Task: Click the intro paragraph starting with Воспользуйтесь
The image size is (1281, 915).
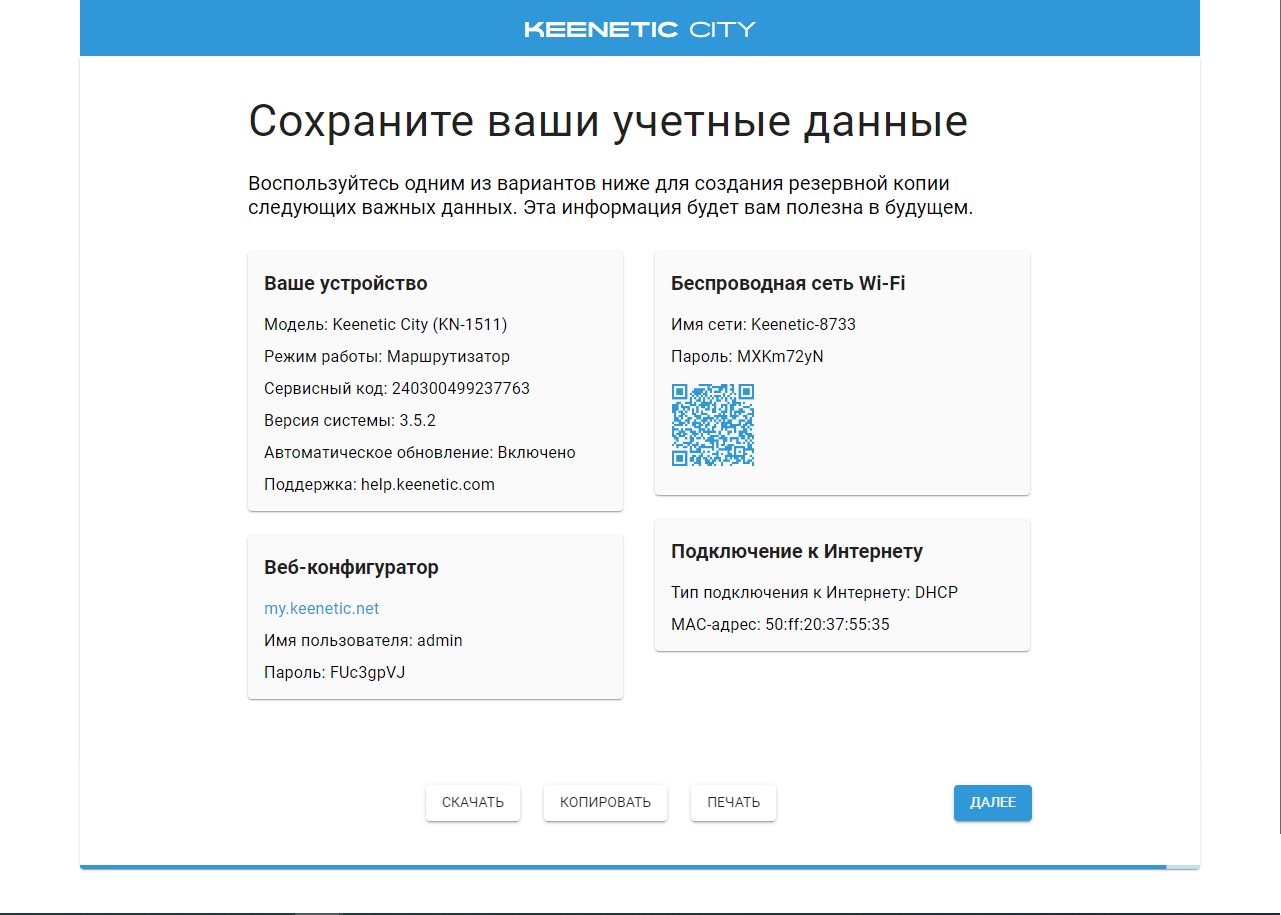Action: [x=611, y=197]
